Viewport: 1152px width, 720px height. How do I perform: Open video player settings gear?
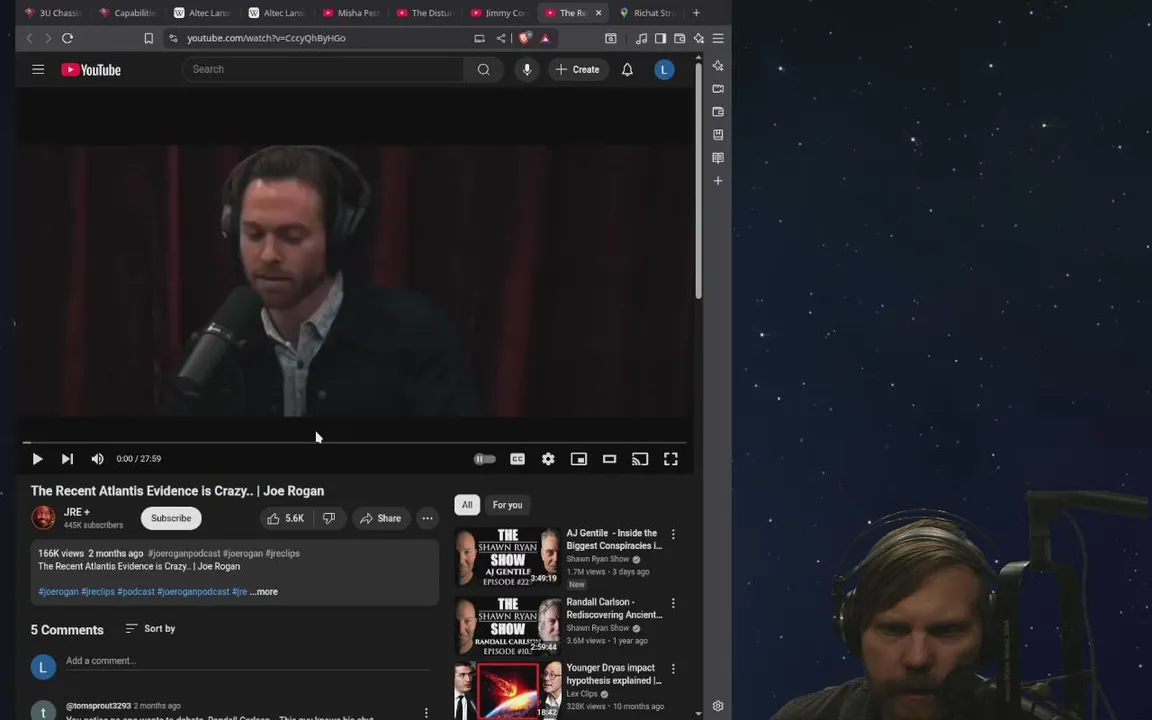coord(548,458)
